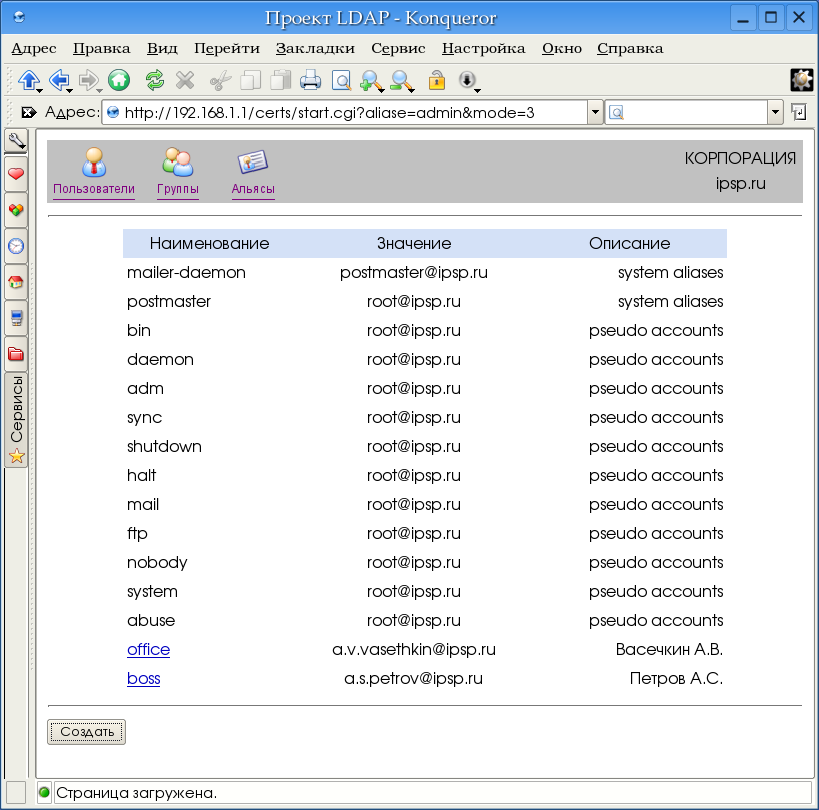
Task: Open the red folder sidebar panel
Action: (16, 354)
